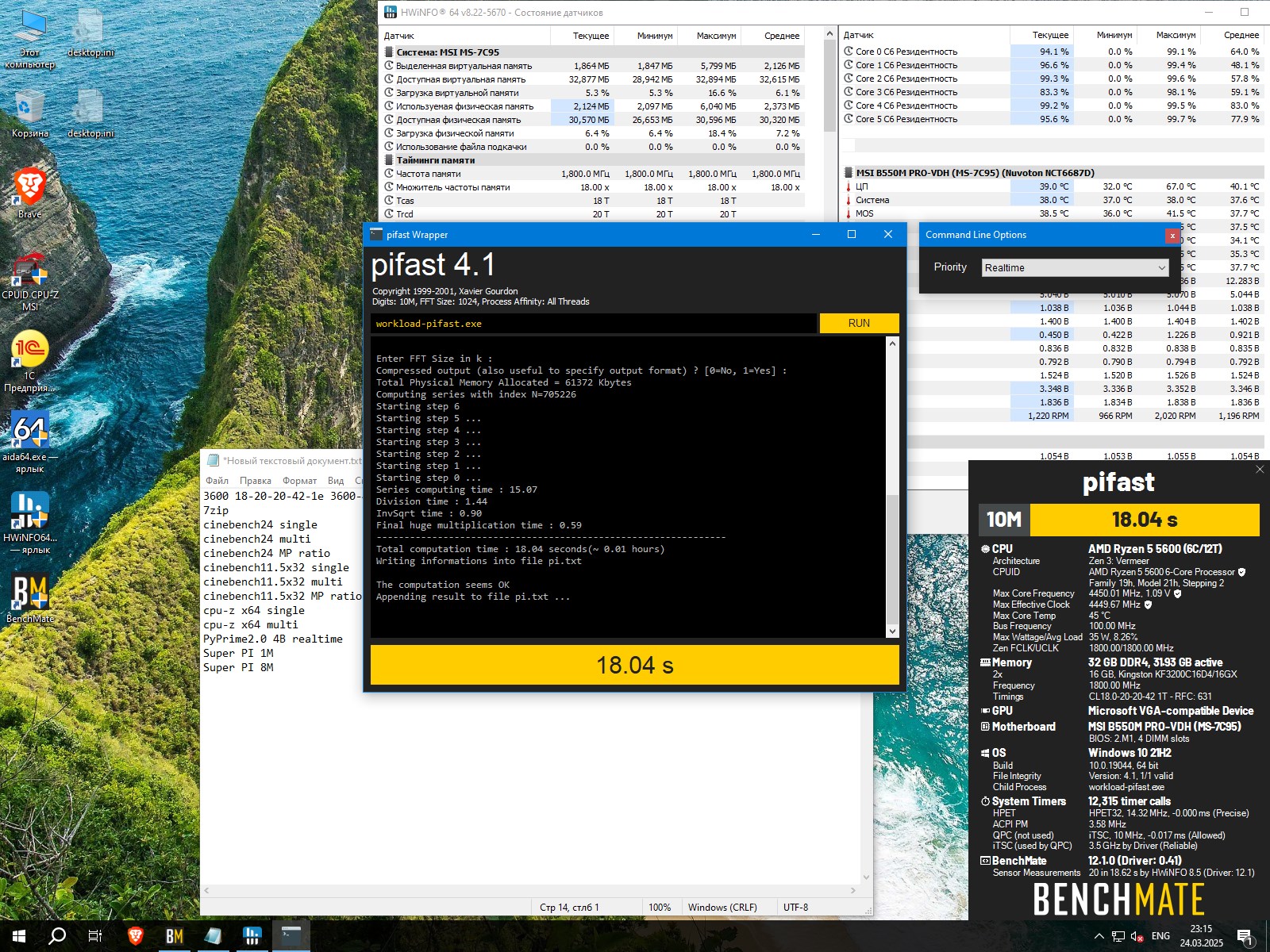Open taskbar search magnifier

(x=57, y=936)
